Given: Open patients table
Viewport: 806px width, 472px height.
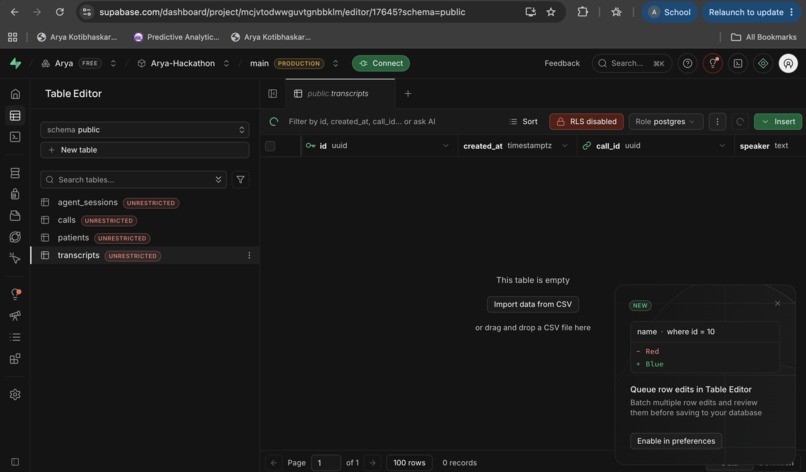Looking at the screenshot, I should tap(73, 238).
